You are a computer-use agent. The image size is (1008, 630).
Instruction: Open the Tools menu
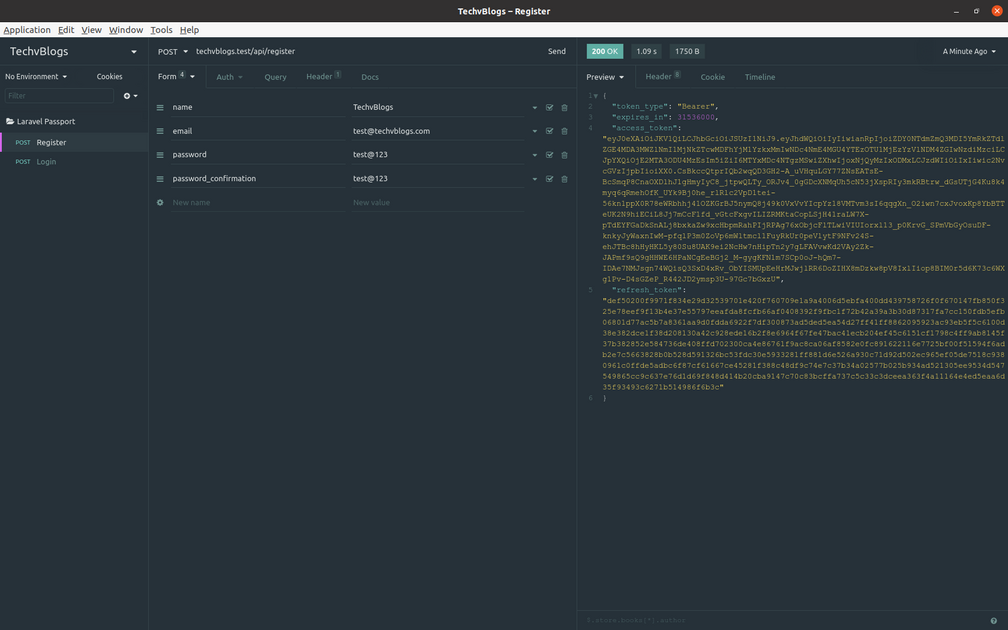(x=161, y=30)
